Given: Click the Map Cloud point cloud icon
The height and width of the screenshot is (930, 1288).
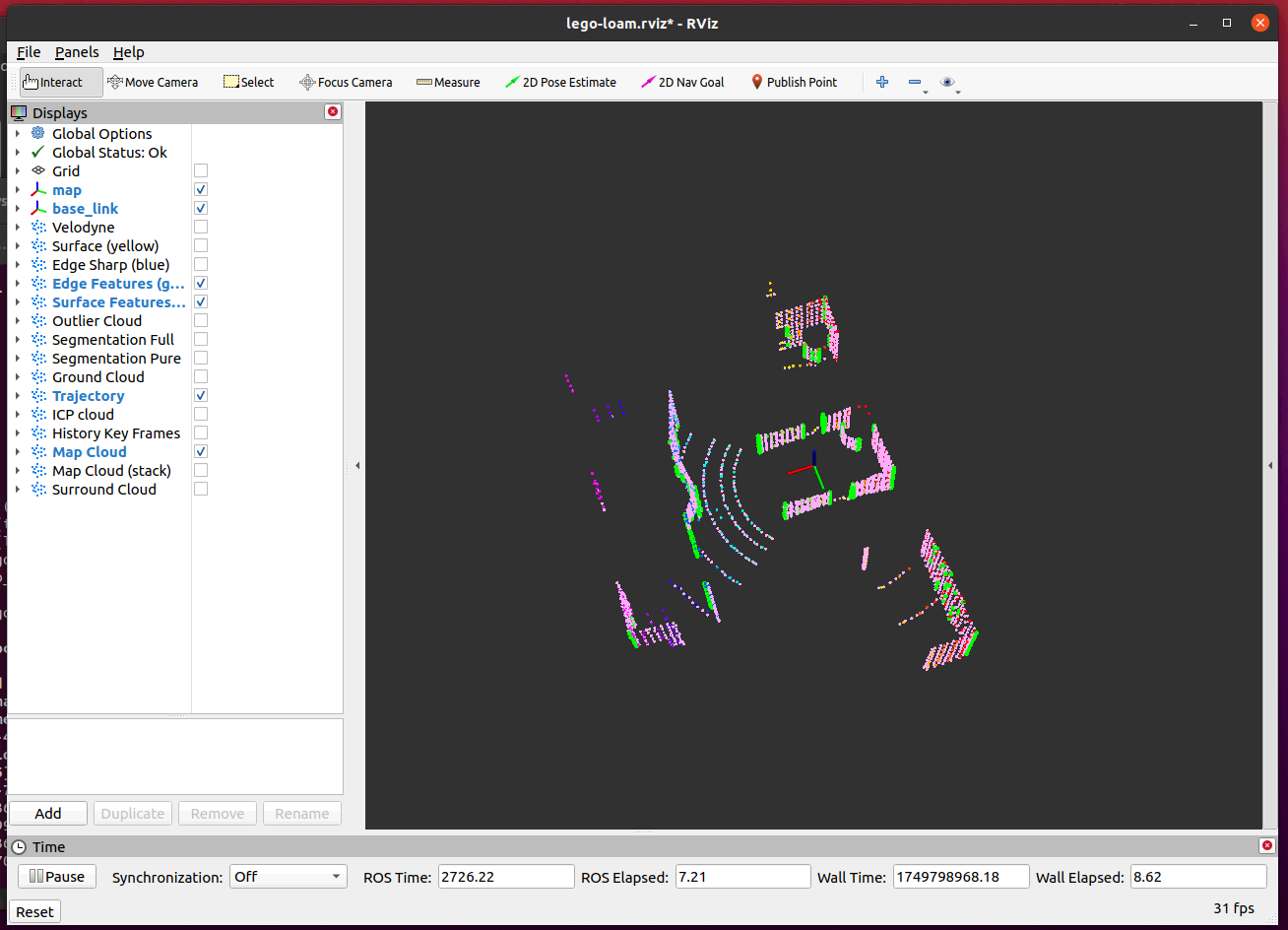Looking at the screenshot, I should (38, 451).
